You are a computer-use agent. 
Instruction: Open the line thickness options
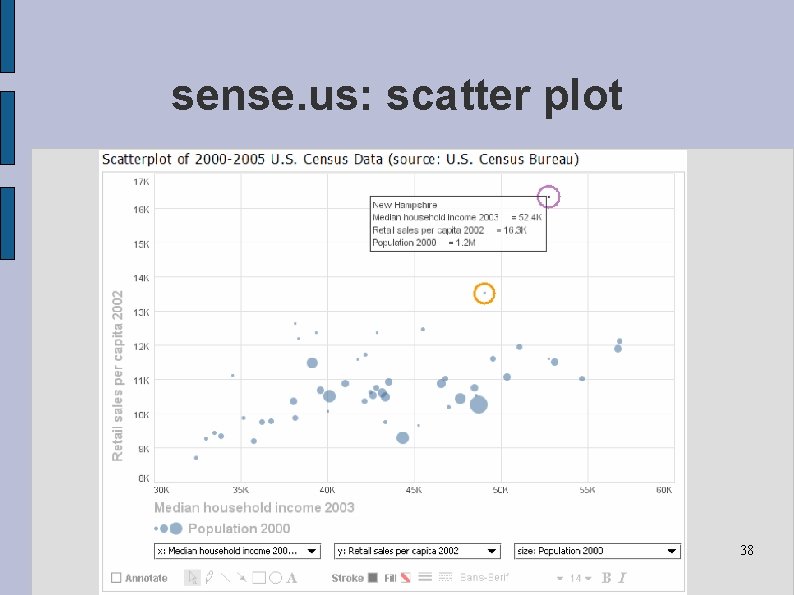point(425,577)
